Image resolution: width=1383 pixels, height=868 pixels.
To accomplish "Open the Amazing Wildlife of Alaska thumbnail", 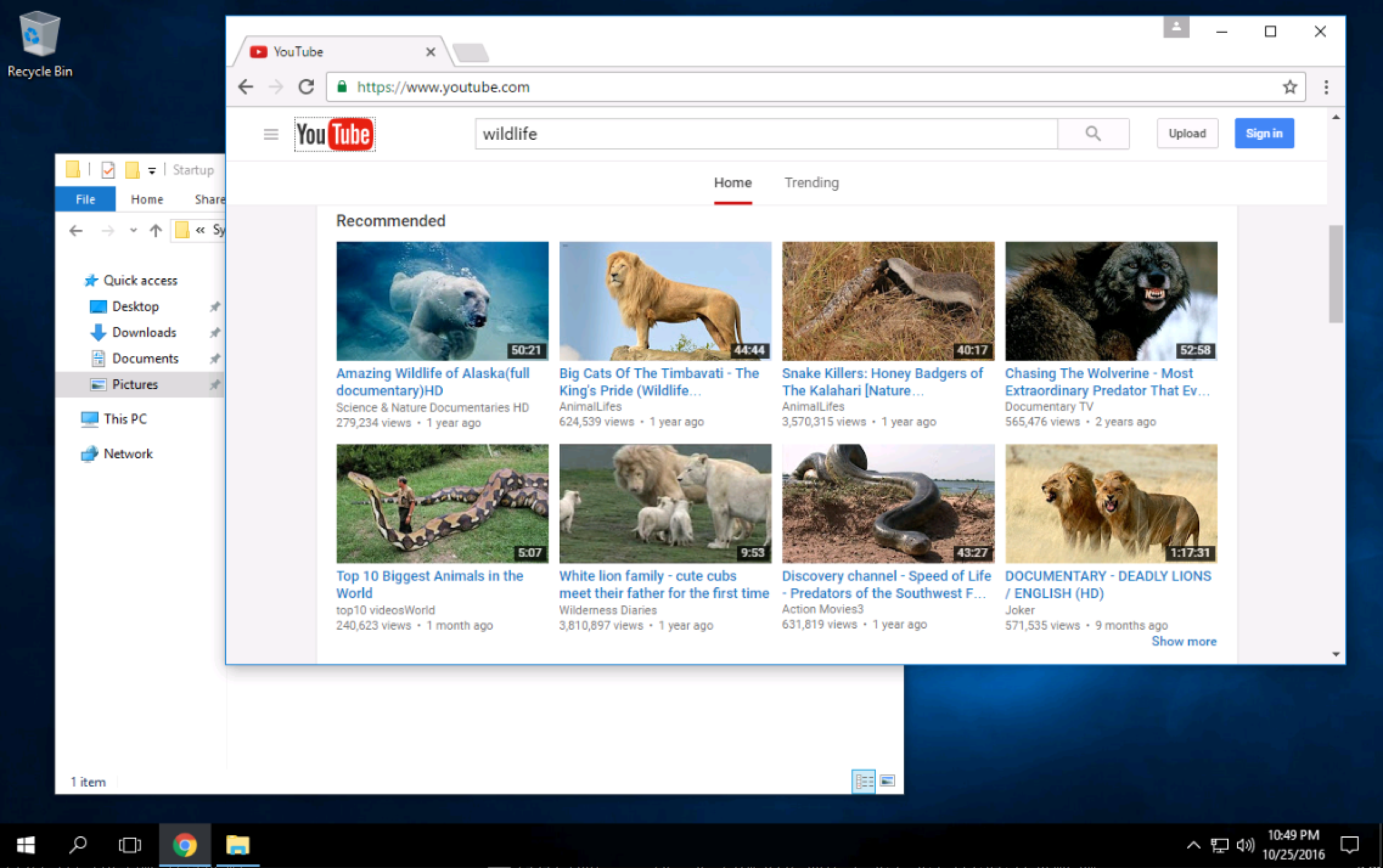I will pyautogui.click(x=442, y=301).
